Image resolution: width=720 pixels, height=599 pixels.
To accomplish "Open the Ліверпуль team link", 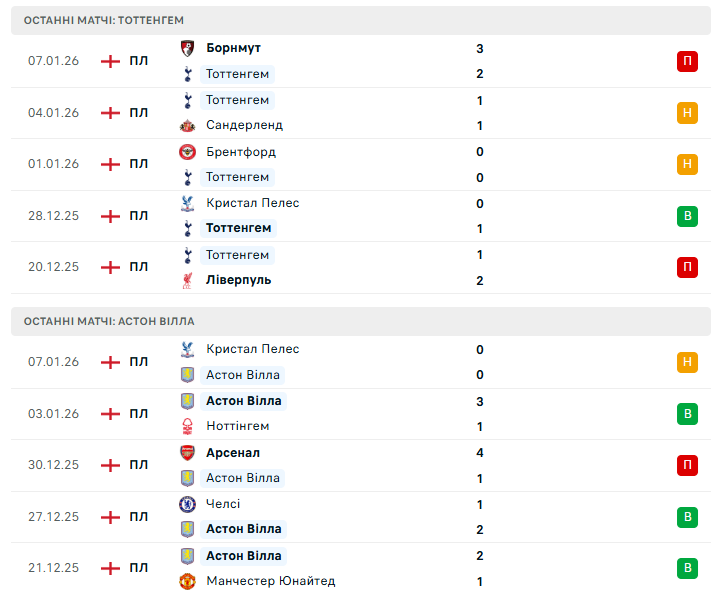I will click(x=238, y=280).
